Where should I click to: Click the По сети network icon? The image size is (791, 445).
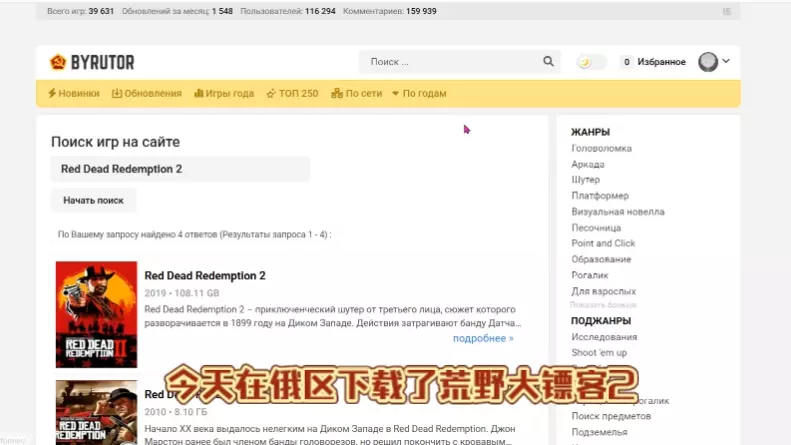336,93
